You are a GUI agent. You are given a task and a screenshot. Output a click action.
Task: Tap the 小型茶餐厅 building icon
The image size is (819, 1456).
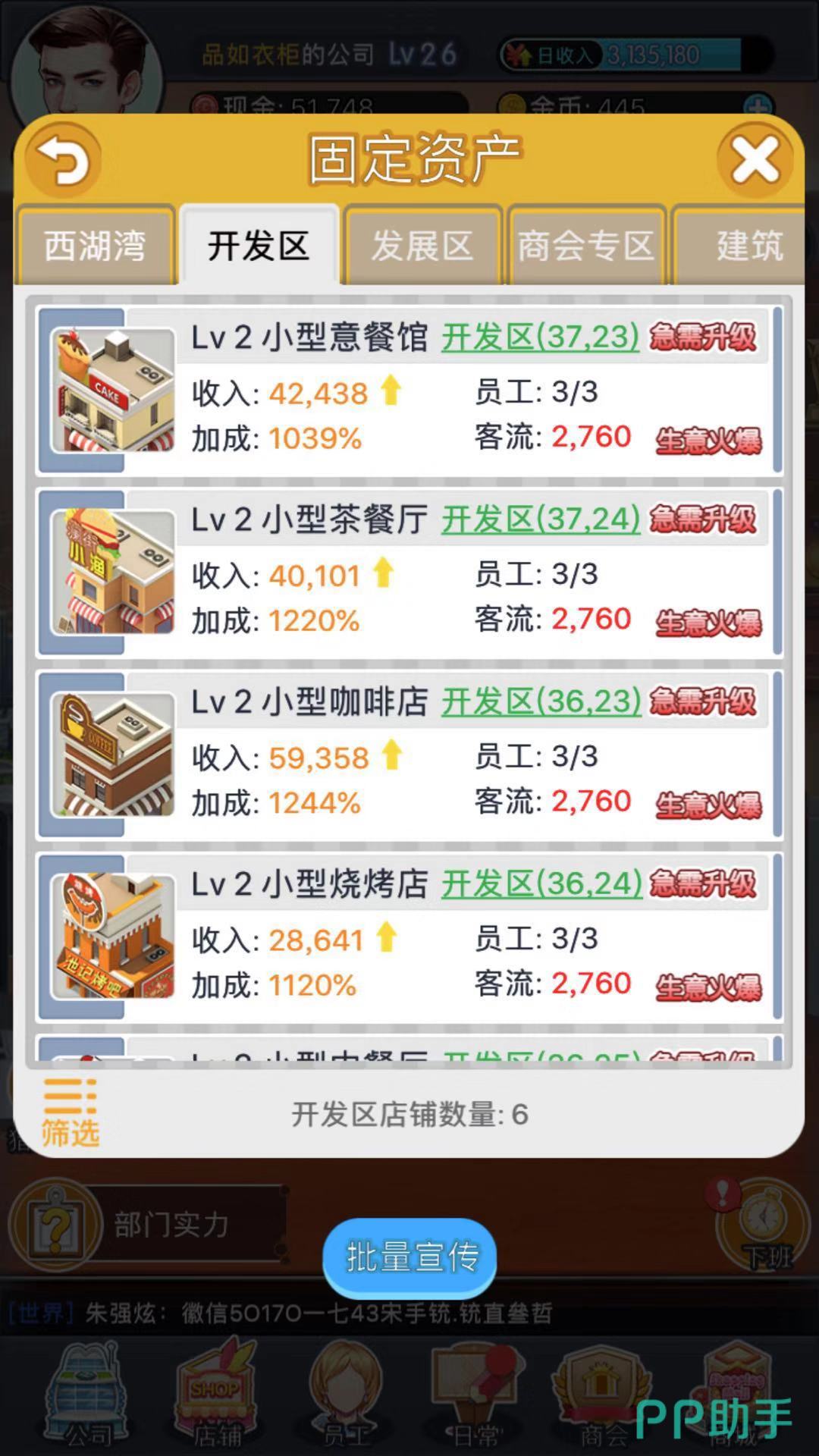(113, 573)
